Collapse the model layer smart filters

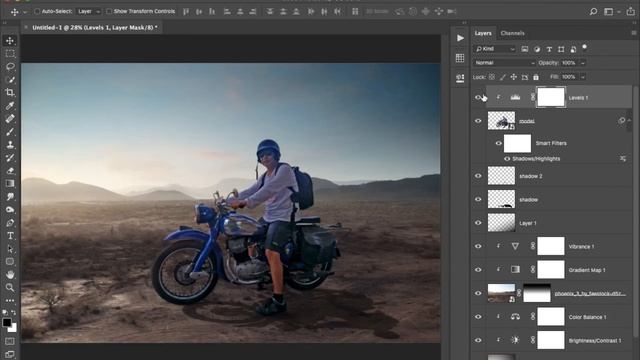click(x=629, y=120)
